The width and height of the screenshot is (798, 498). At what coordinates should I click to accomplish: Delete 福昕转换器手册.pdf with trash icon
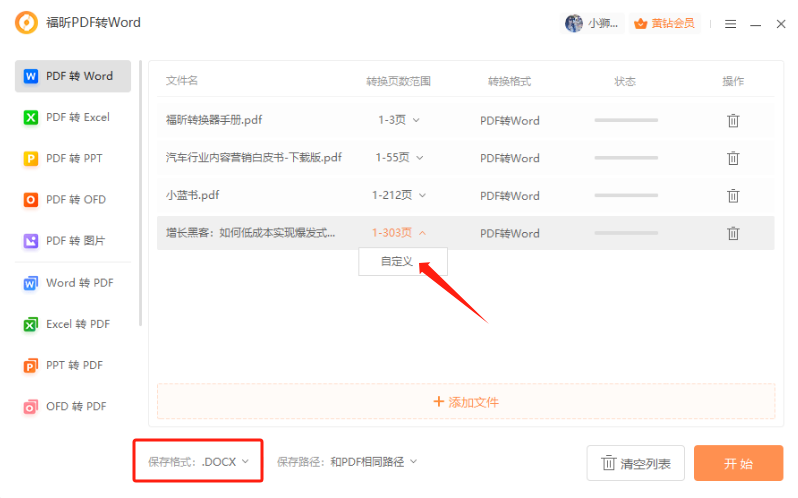(x=732, y=120)
